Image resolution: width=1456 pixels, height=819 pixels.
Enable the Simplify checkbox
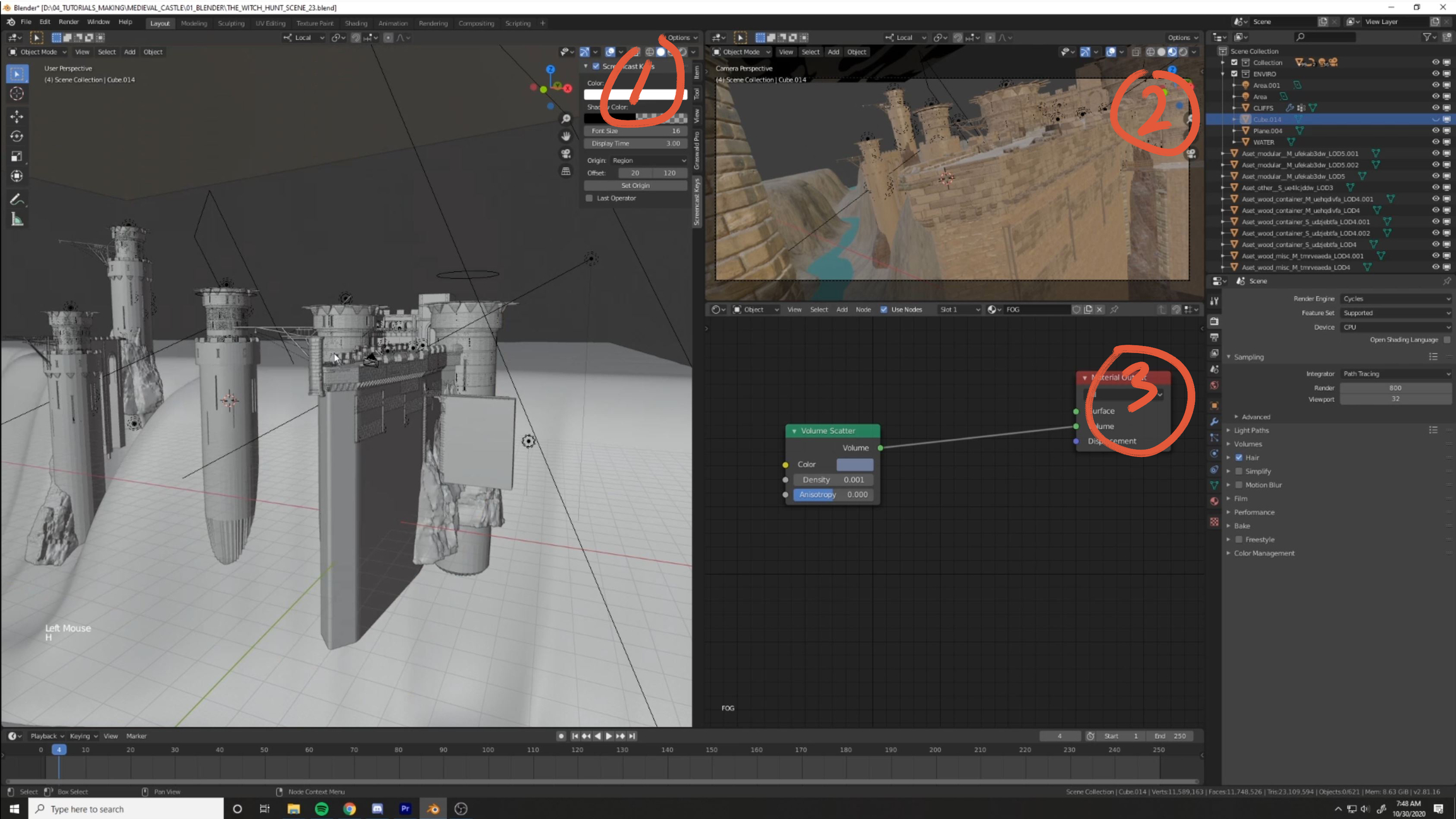pyautogui.click(x=1239, y=471)
